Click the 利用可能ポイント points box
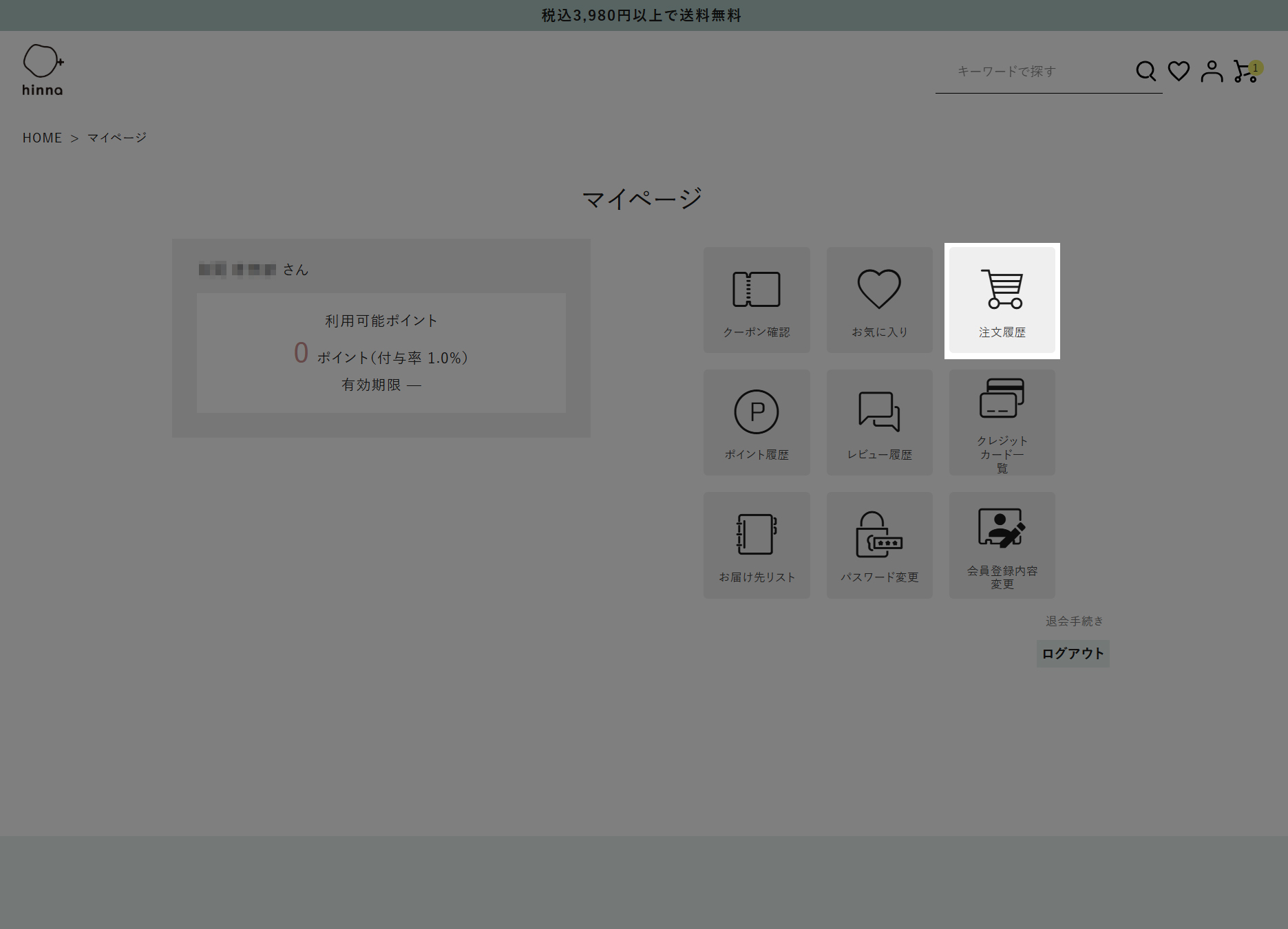The height and width of the screenshot is (929, 1288). coord(381,353)
